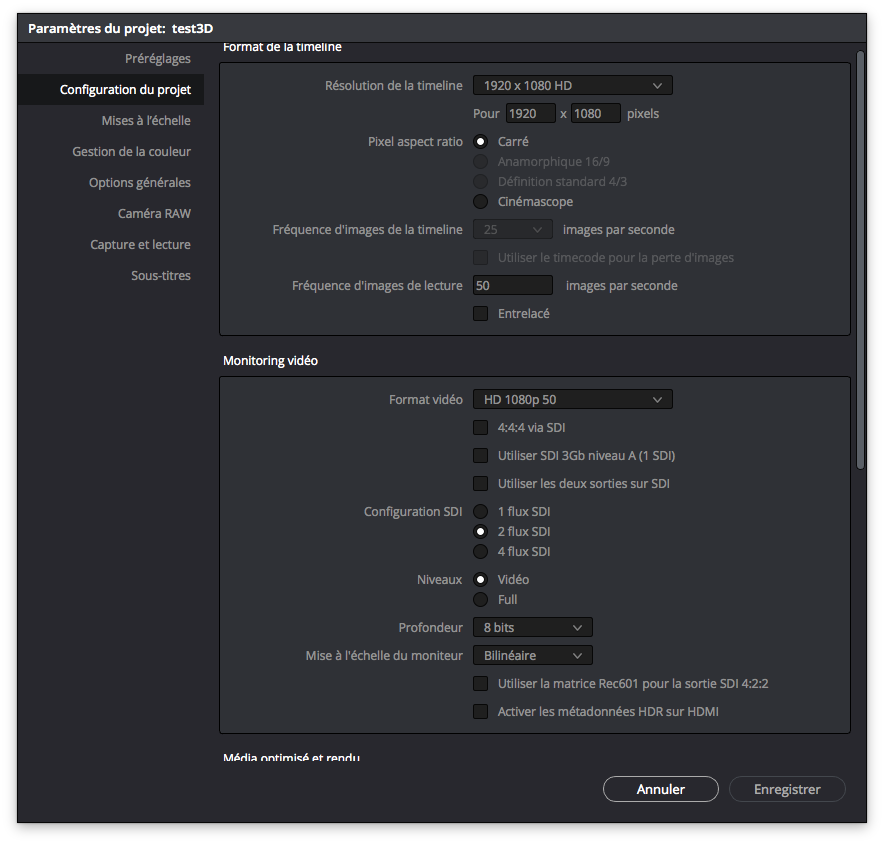Go to Caméra RAW settings
The image size is (884, 844).
coord(154,213)
